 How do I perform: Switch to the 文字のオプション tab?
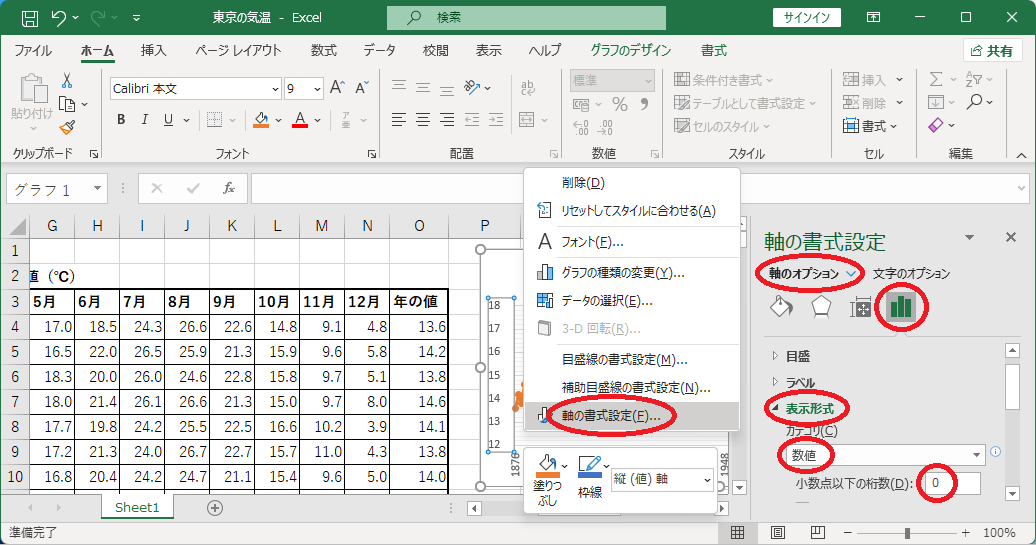[911, 273]
